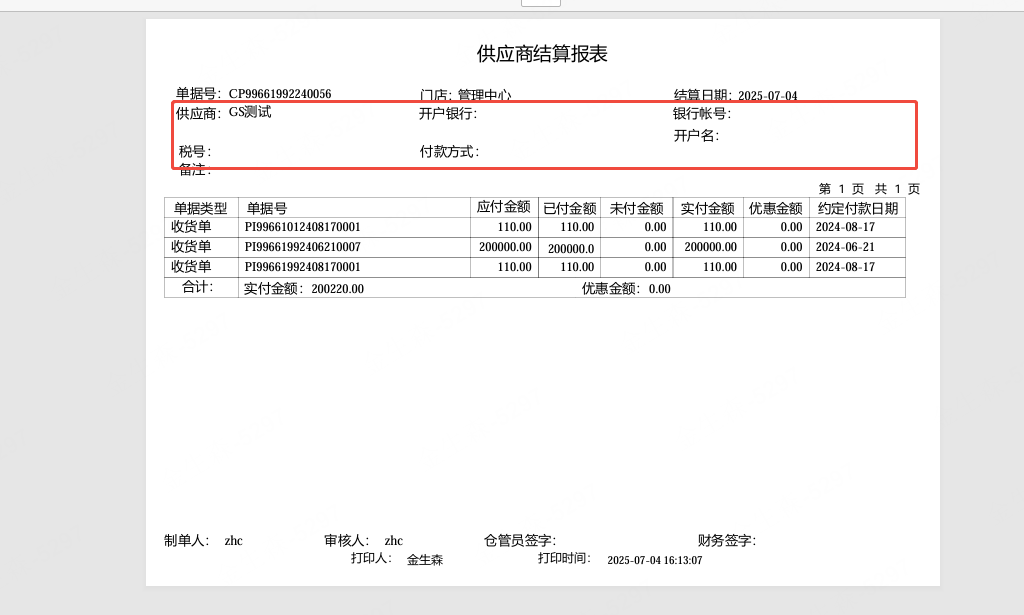
Task: Click 收货单 in row PI99661992408170001
Action: (191, 266)
